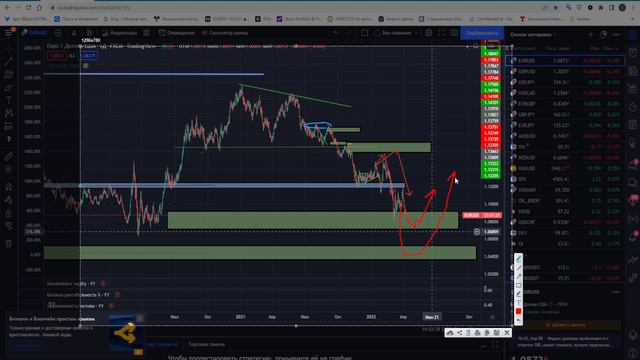Screen dimensions: 640x360
Task: Search similar images on Google
Action: [x=468, y=333]
